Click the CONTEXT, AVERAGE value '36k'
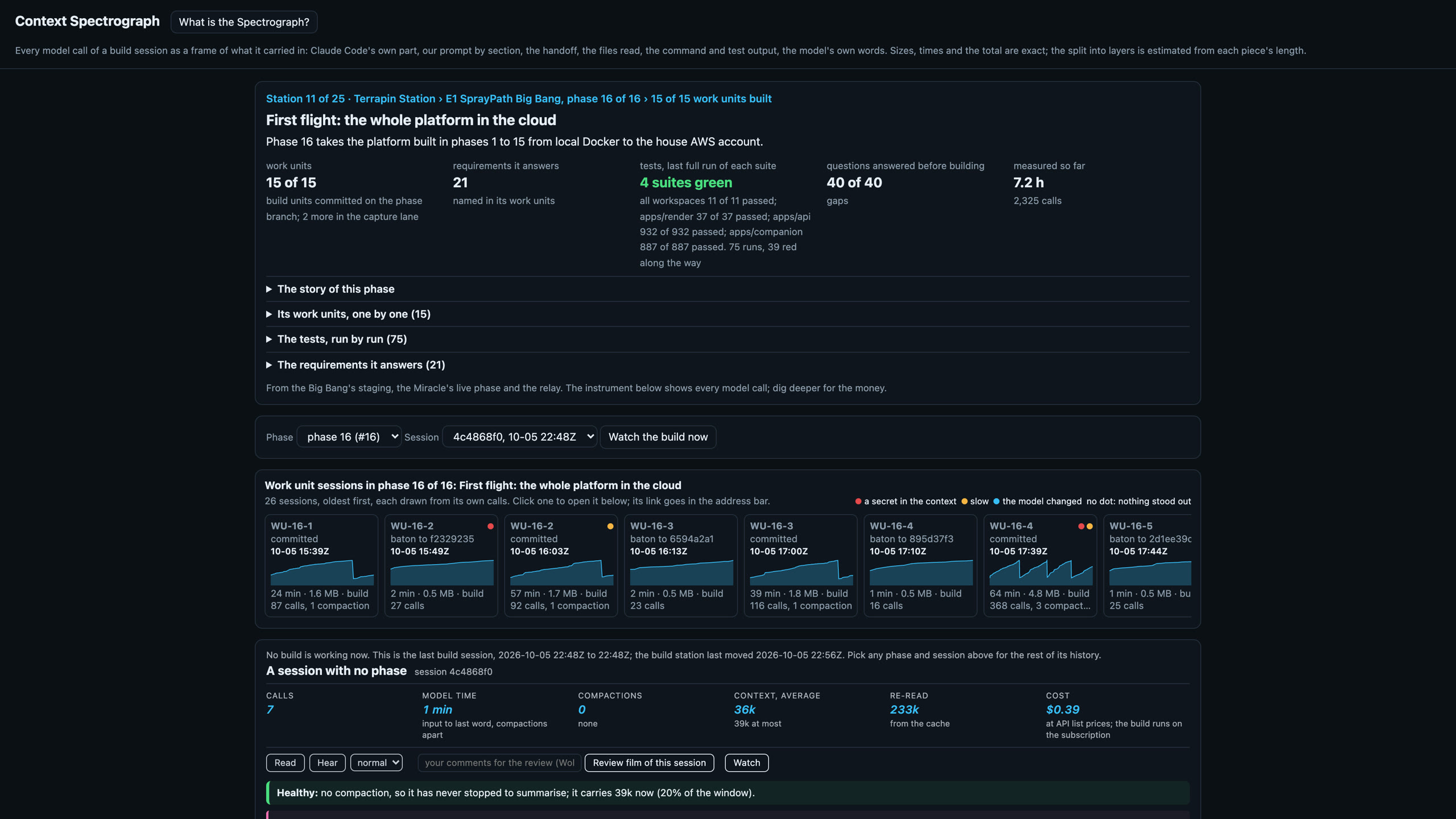1456x819 pixels. click(744, 710)
